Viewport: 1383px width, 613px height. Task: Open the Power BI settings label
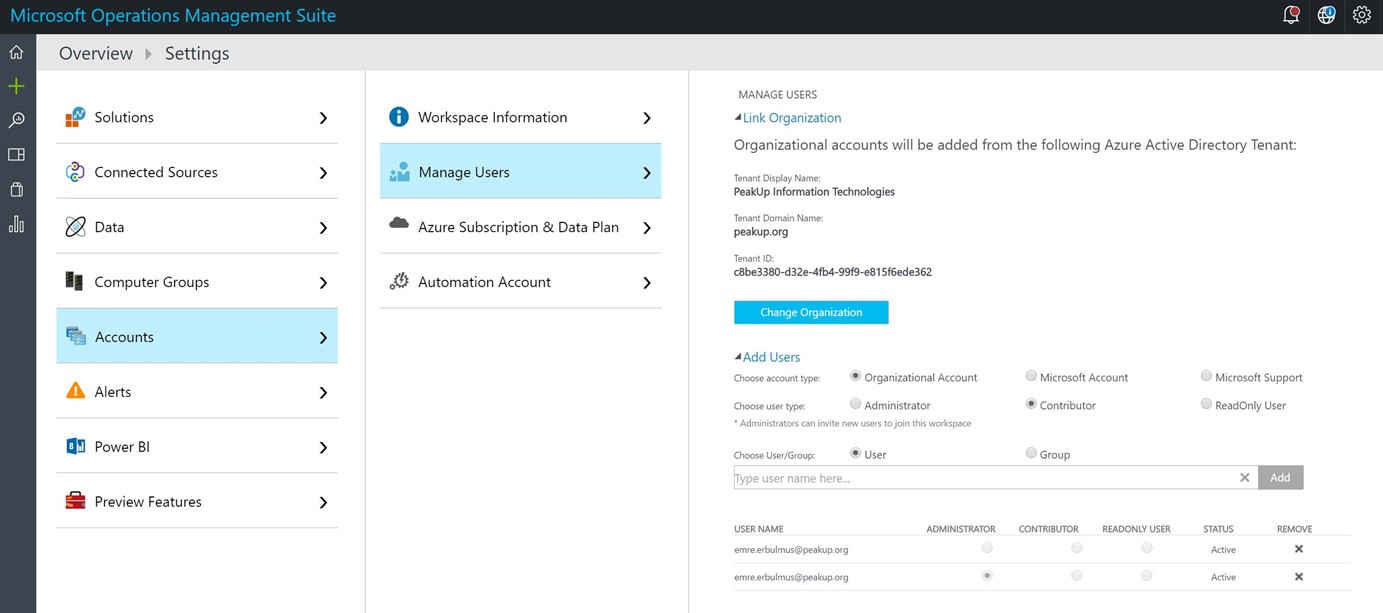point(122,447)
